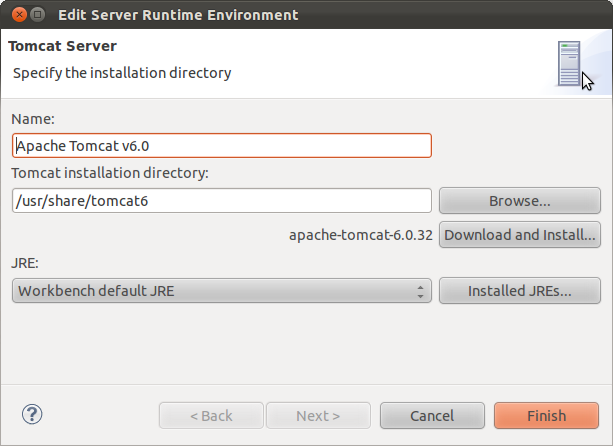Click the Specify the installation directory text
613x446 pixels.
pos(122,73)
